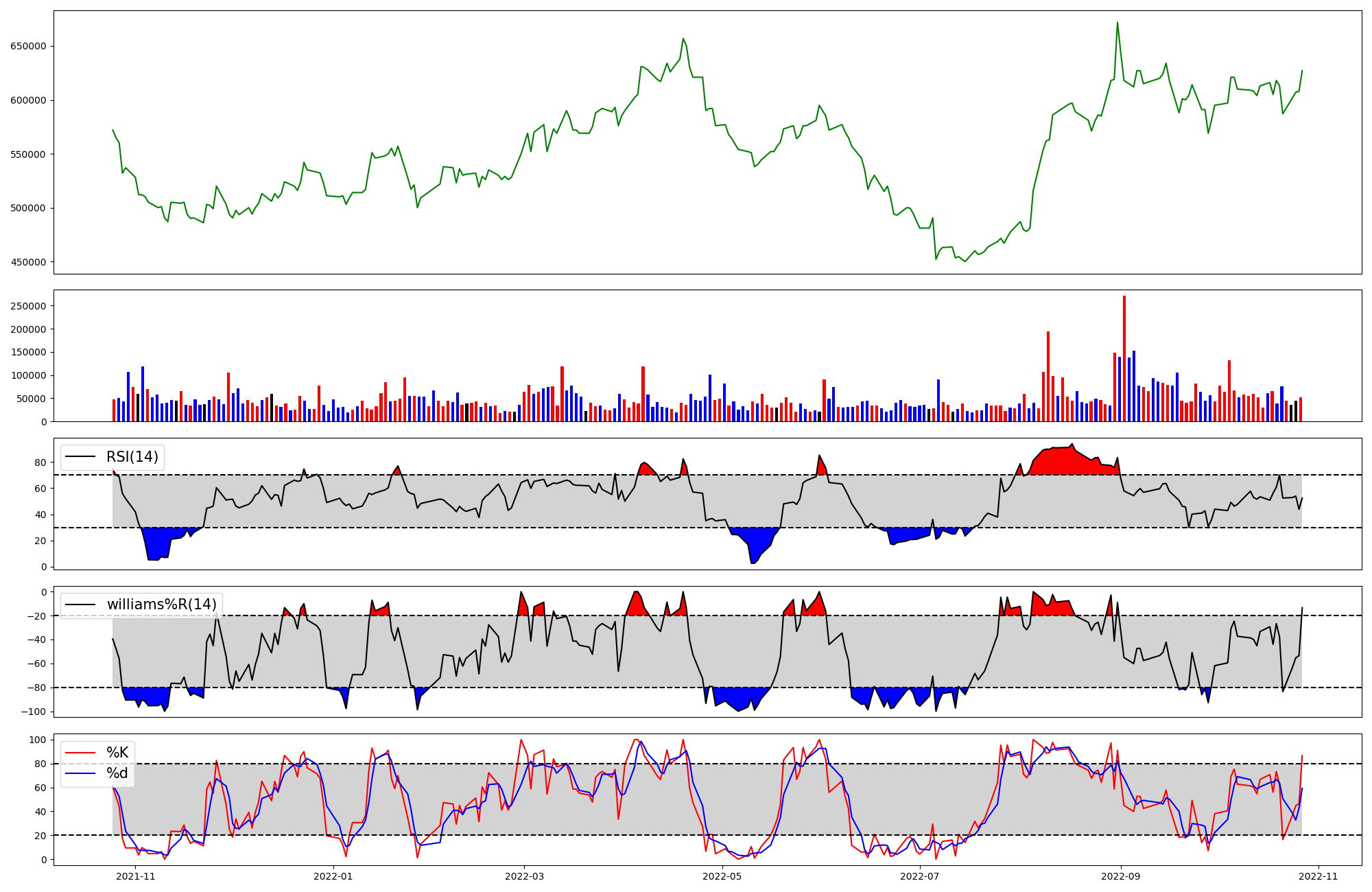Viewport: 1372px width, 892px height.
Task: Click the 2022-01 x-axis date label
Action: click(333, 876)
